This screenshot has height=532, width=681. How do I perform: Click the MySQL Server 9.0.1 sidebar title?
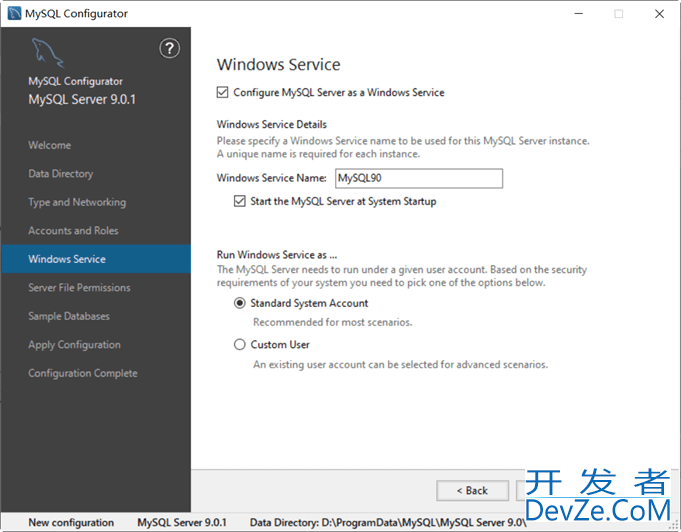click(82, 99)
